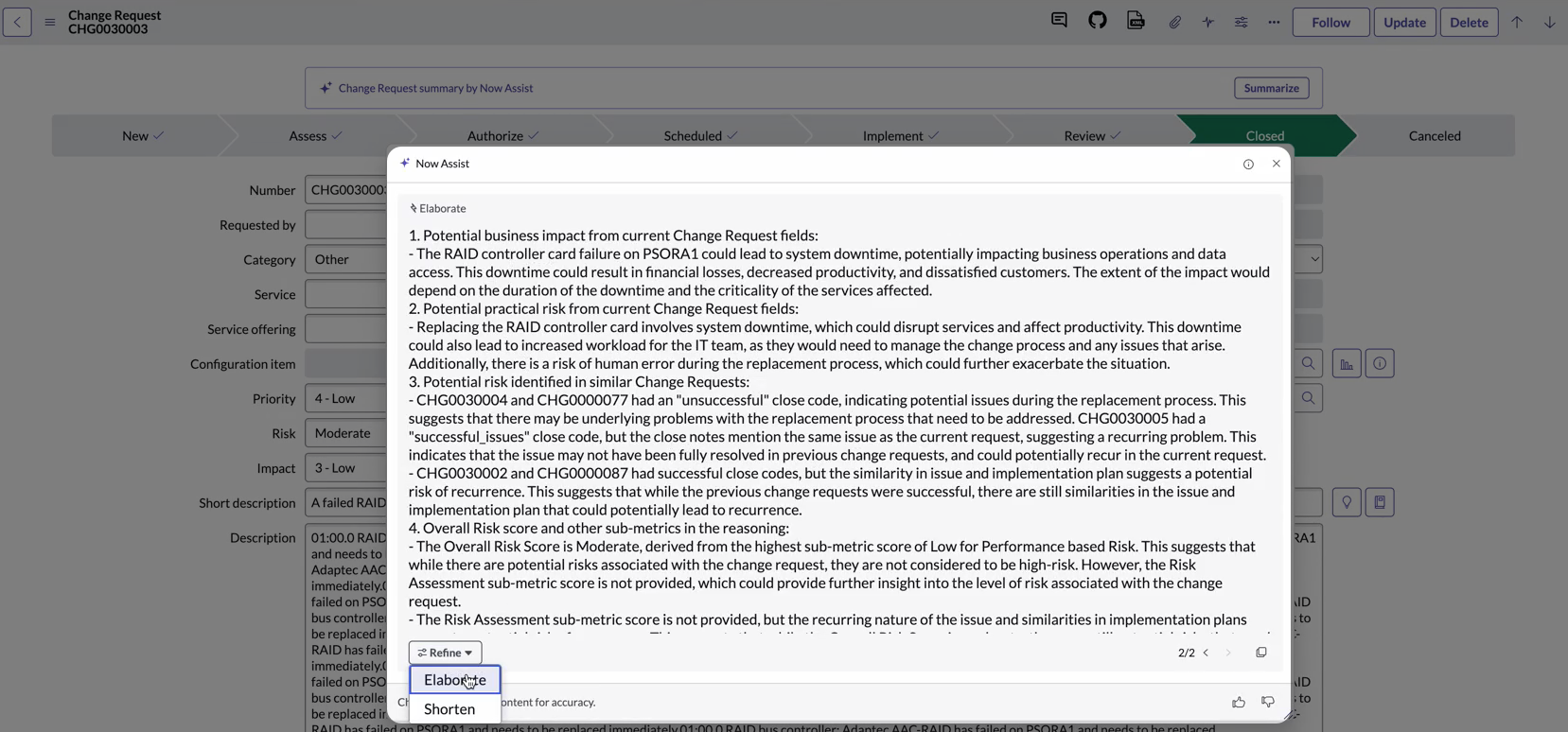This screenshot has height=732, width=1568.
Task: Click the lookup magnifier below Configuration item
Action: click(x=1308, y=398)
